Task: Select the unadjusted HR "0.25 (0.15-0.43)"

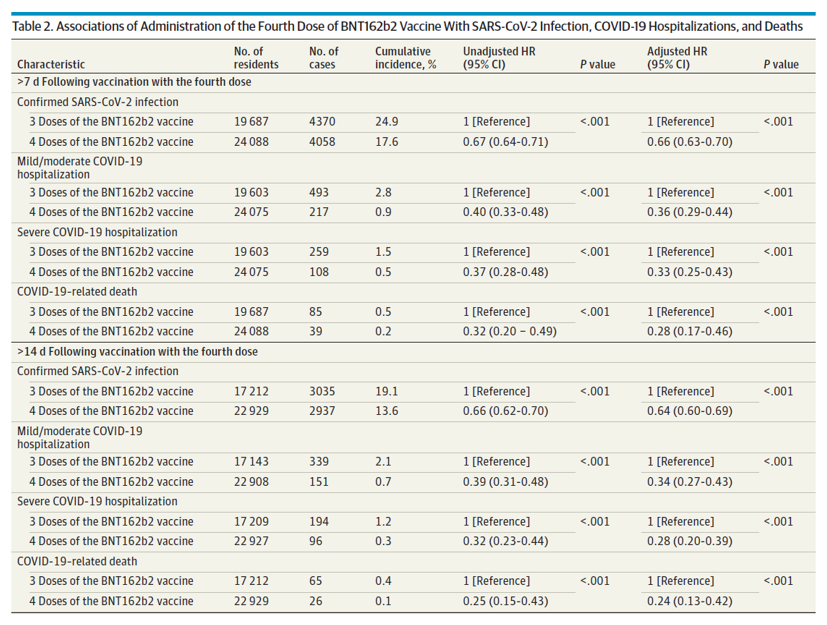Action: click(506, 601)
